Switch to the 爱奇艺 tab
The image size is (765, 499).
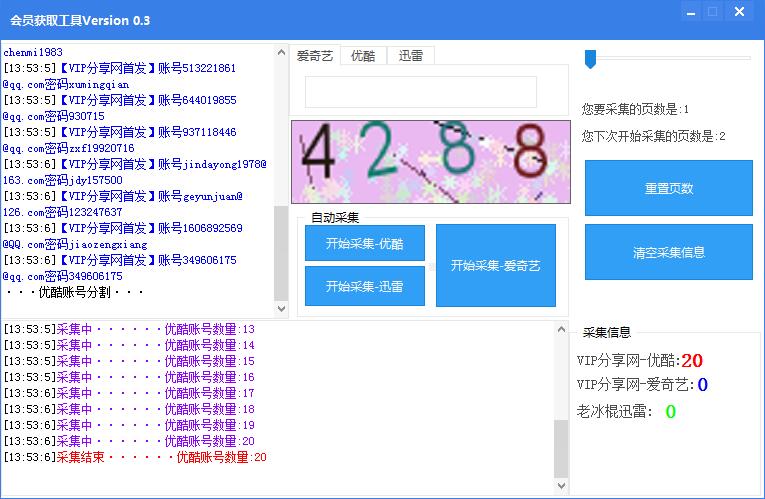(x=315, y=56)
